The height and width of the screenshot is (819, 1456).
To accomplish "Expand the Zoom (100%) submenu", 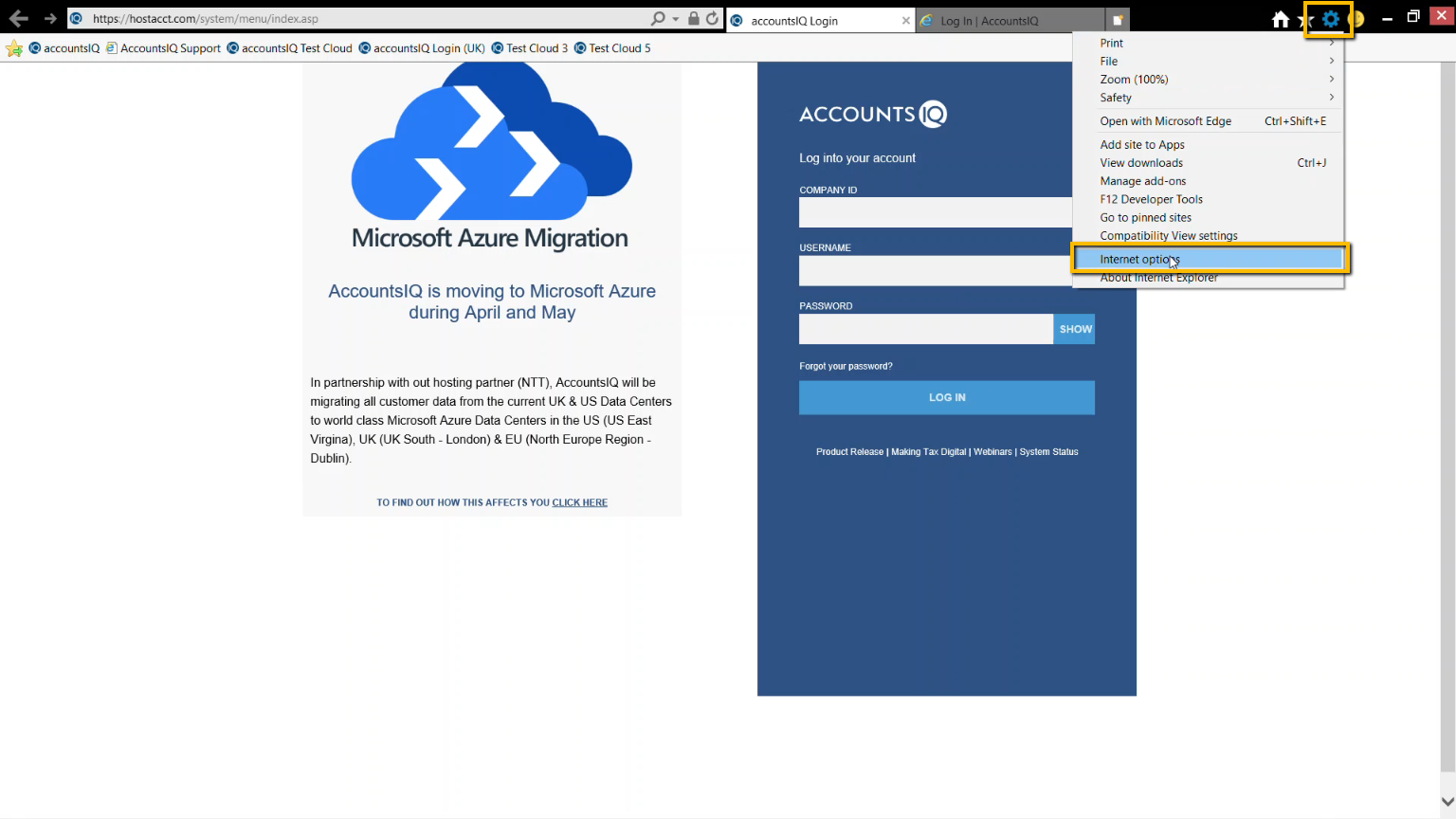I will tap(1209, 79).
